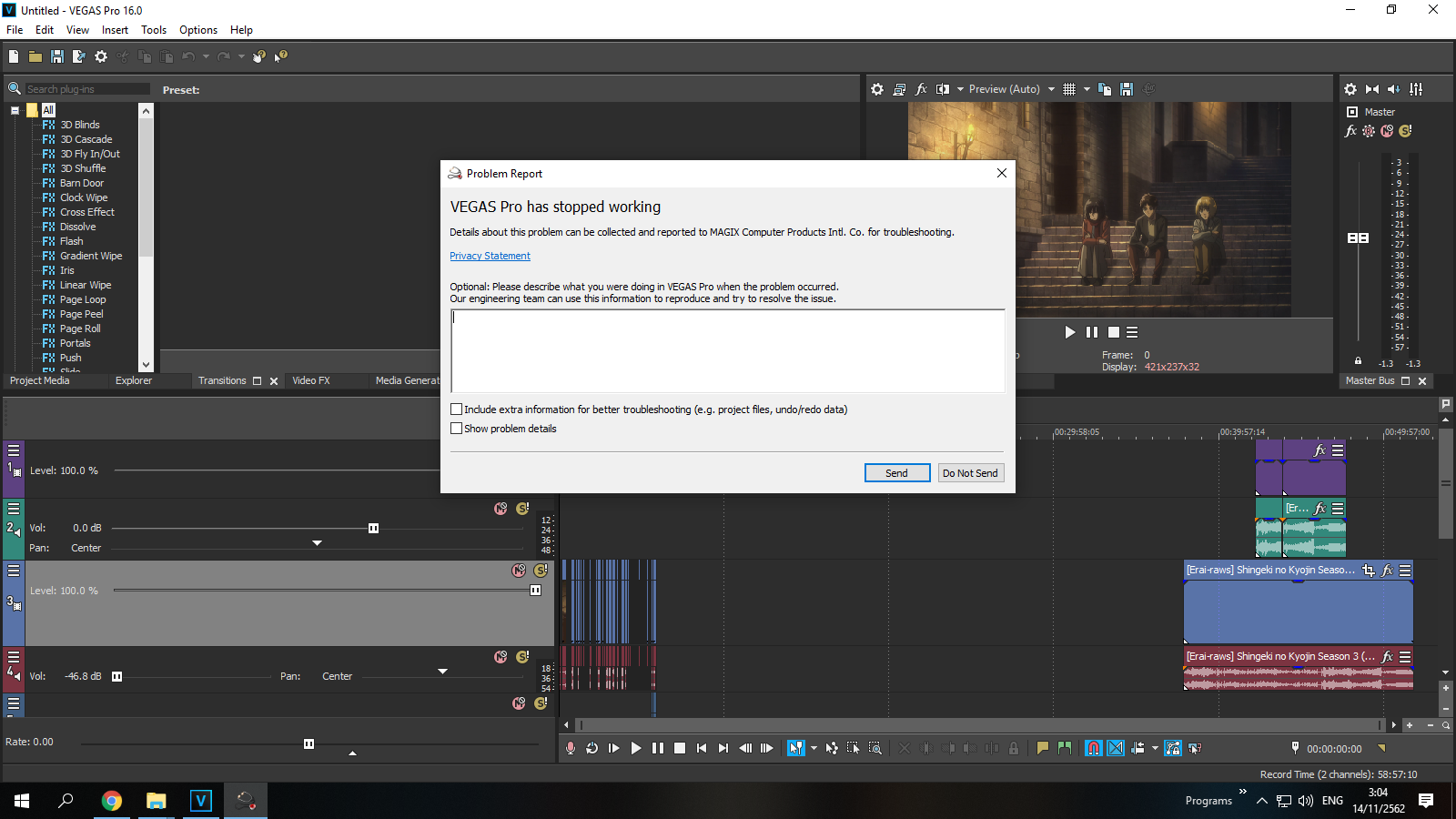Click Preview on External Monitor icon
The width and height of the screenshot is (1456, 819).
pos(899,89)
